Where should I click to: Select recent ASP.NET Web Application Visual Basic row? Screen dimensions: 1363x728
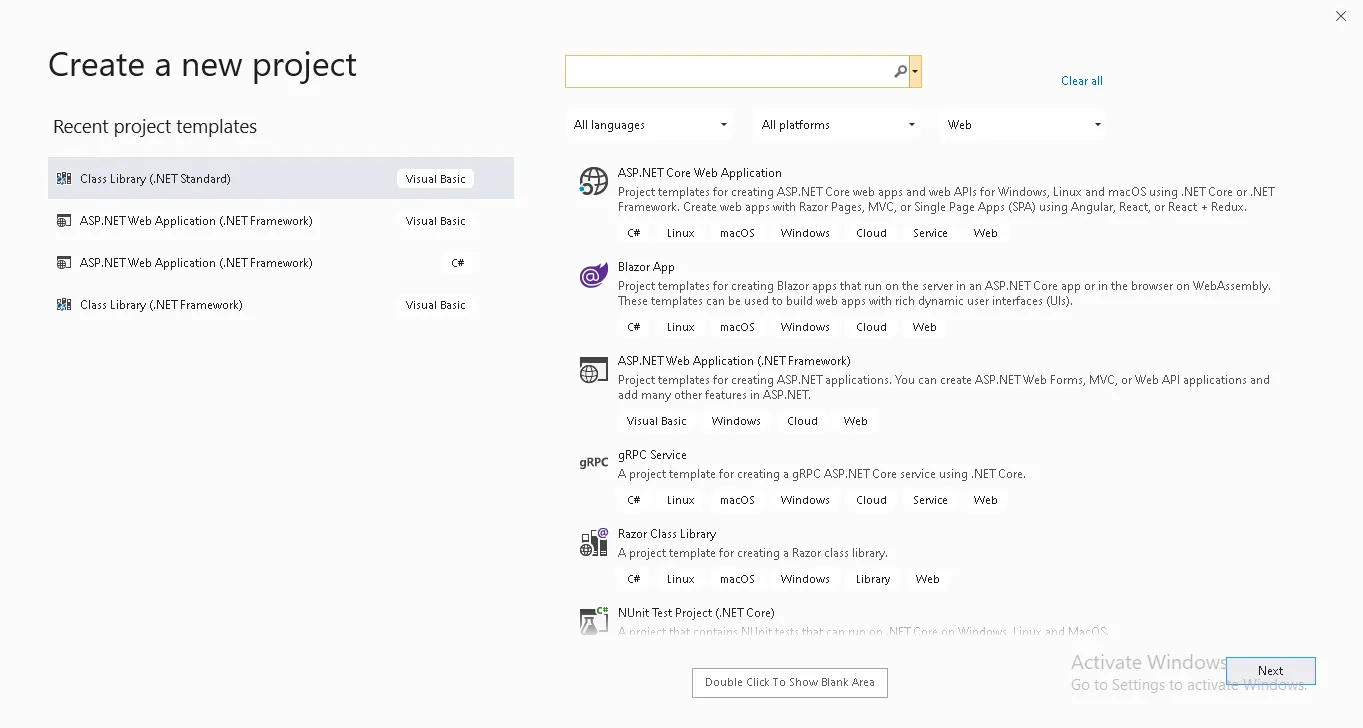[x=281, y=221]
